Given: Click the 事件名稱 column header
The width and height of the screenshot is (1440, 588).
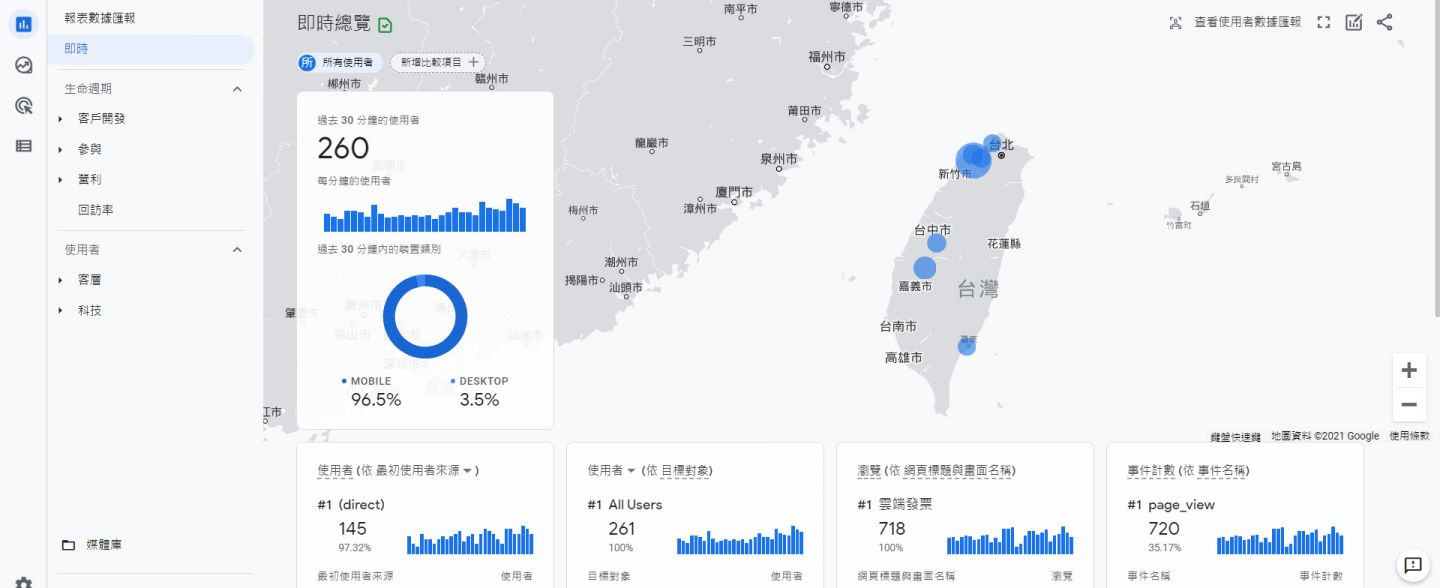Looking at the screenshot, I should coord(1149,576).
